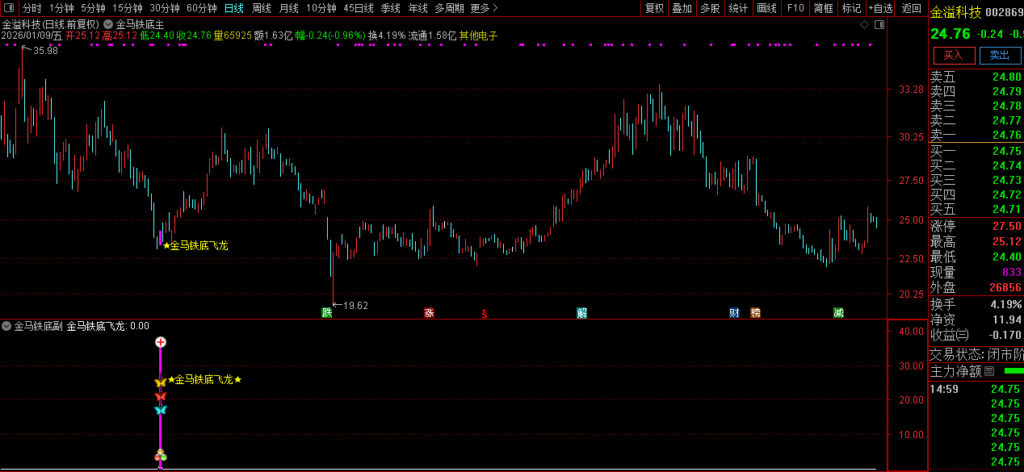The image size is (1024, 472).
Task: Click the red 涨 event marker
Action: click(429, 312)
